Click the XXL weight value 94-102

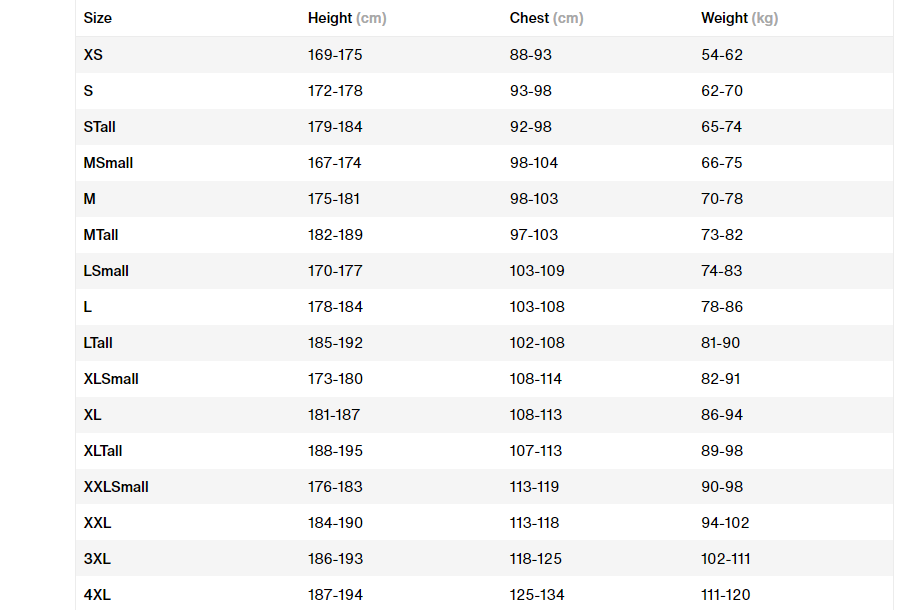coord(725,523)
